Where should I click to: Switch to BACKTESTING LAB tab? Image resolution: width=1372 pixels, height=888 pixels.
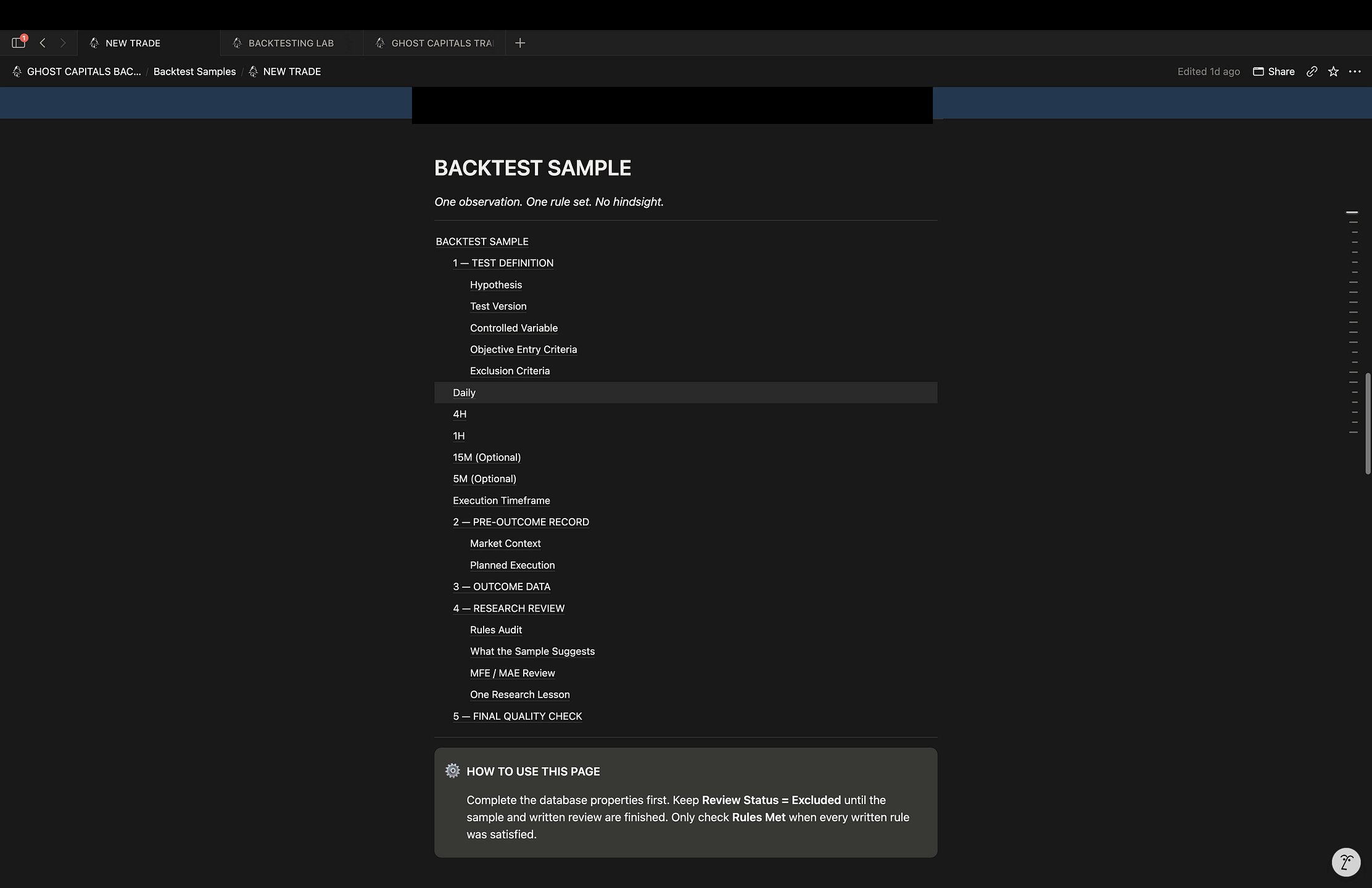(x=291, y=43)
